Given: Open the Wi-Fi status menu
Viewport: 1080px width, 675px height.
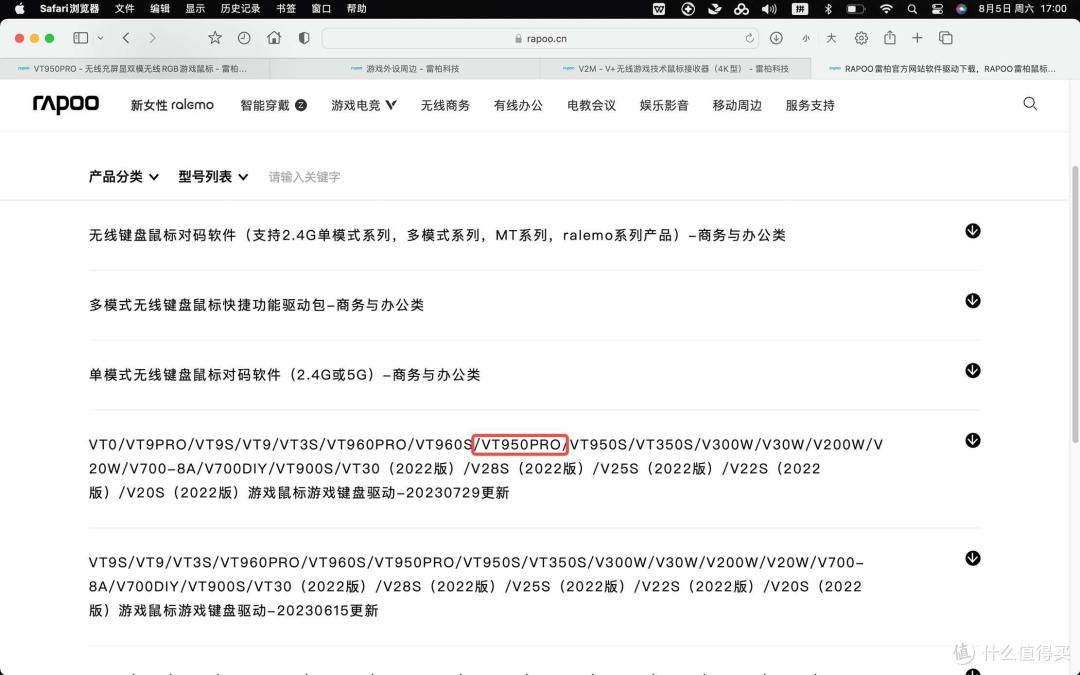Looking at the screenshot, I should click(886, 9).
